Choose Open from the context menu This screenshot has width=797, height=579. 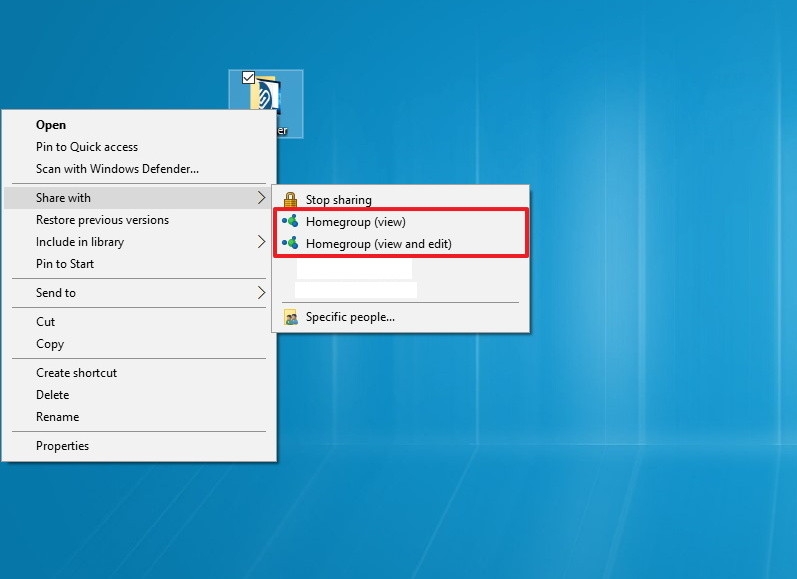tap(140, 125)
